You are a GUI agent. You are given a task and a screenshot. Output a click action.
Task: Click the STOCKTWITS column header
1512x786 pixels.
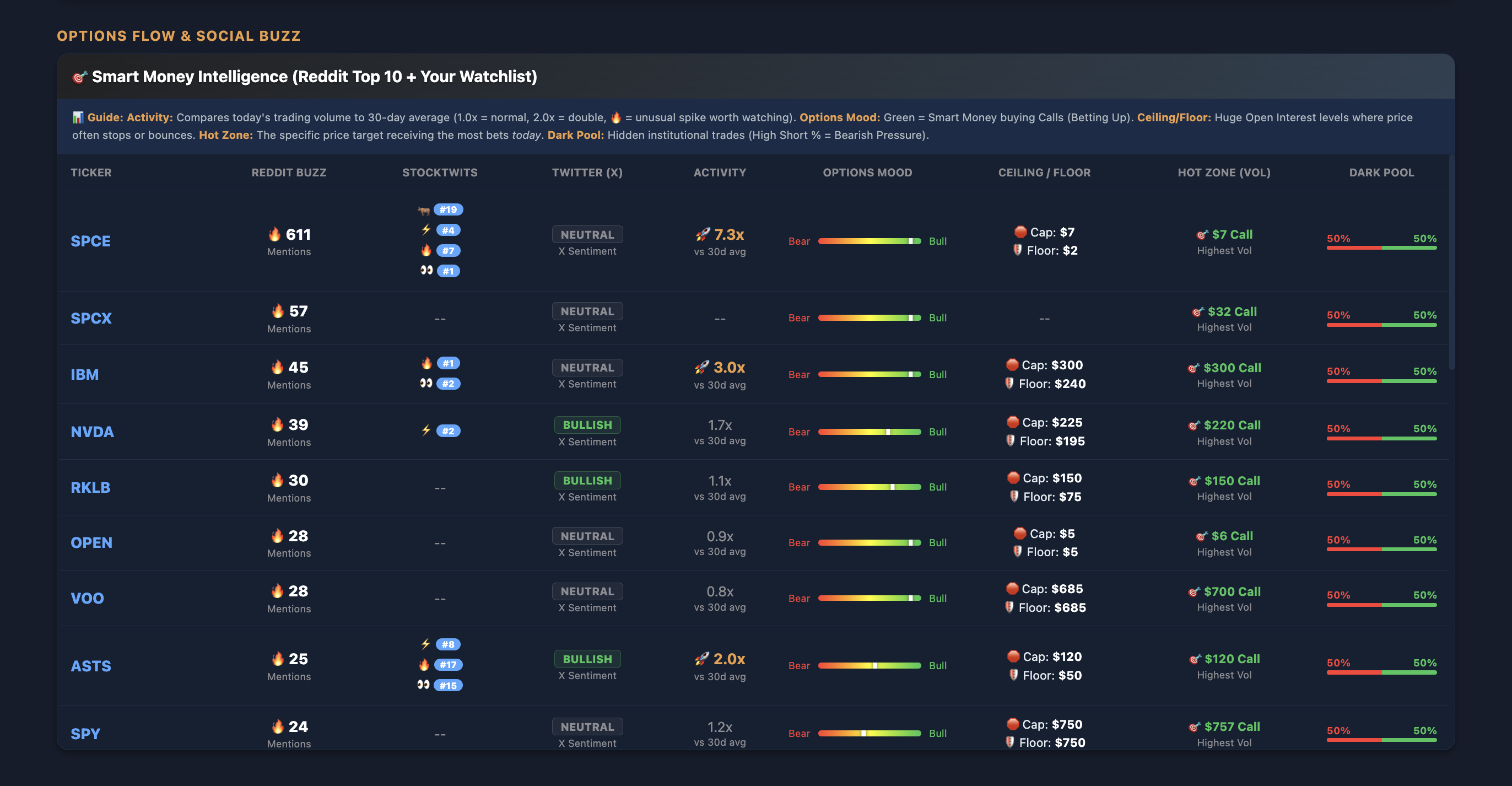[440, 173]
